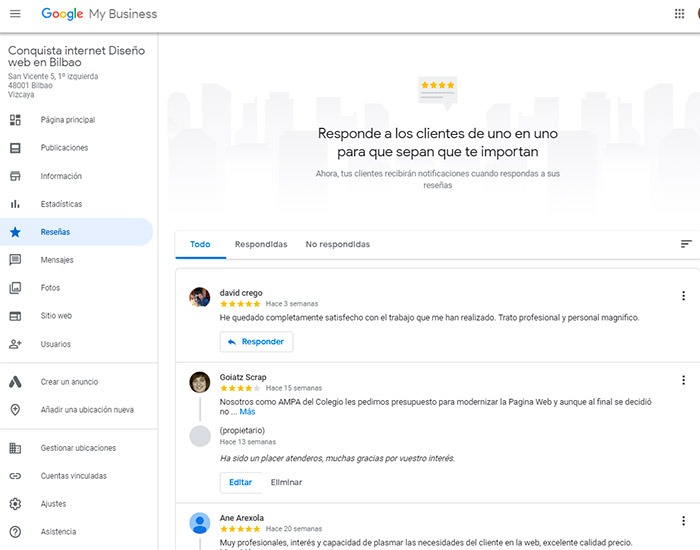Click Eliminar to delete the reply
This screenshot has width=700, height=550.
click(x=286, y=482)
